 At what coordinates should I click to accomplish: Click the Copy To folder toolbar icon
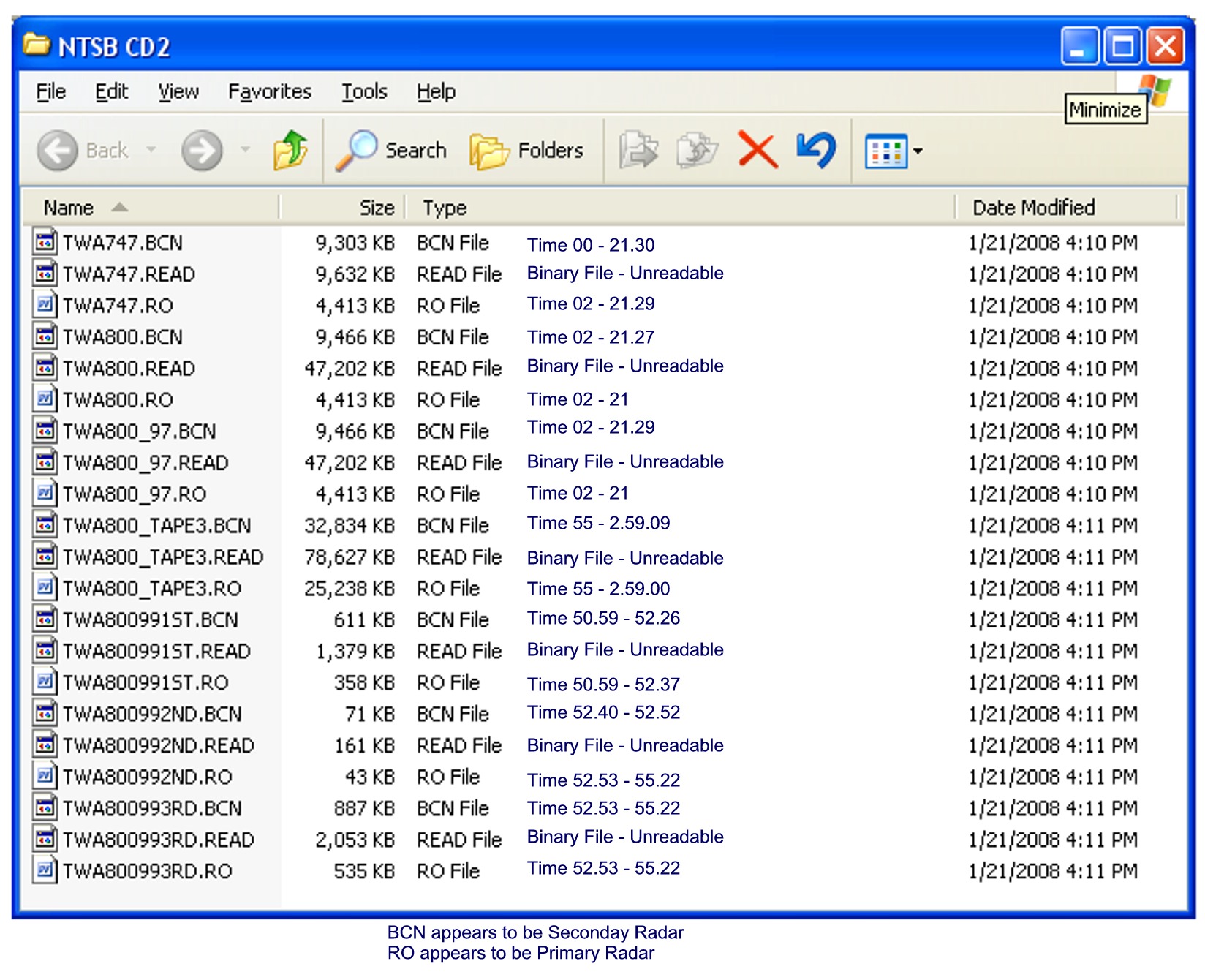(x=697, y=150)
